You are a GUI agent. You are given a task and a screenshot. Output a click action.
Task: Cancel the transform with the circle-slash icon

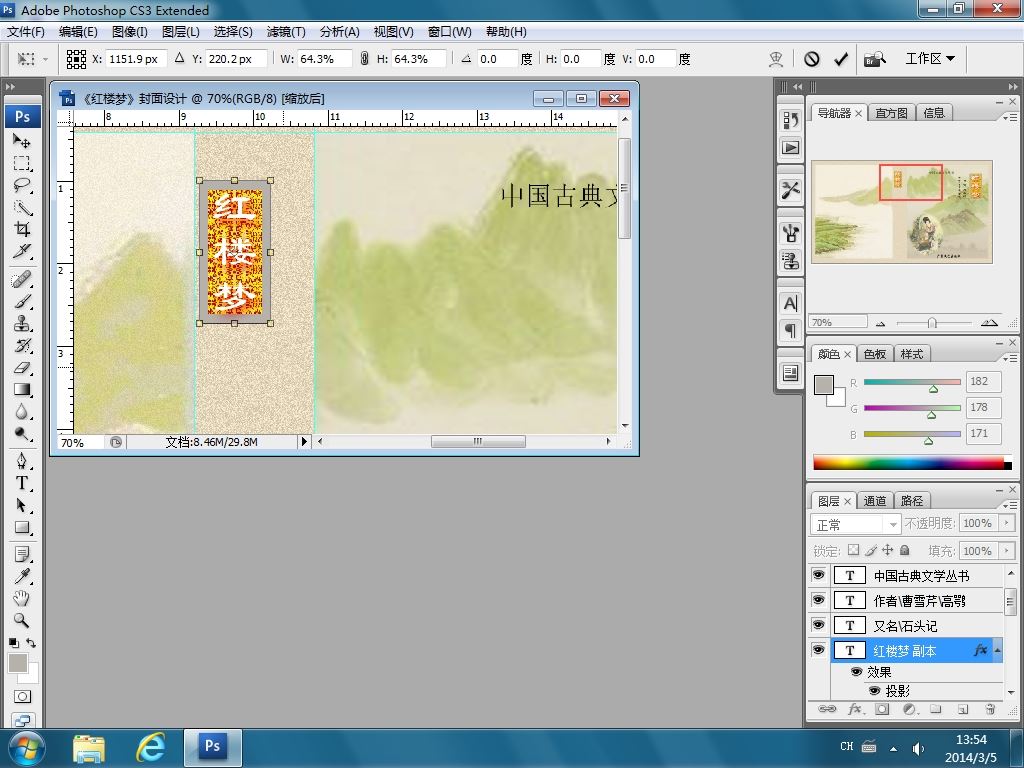point(811,59)
